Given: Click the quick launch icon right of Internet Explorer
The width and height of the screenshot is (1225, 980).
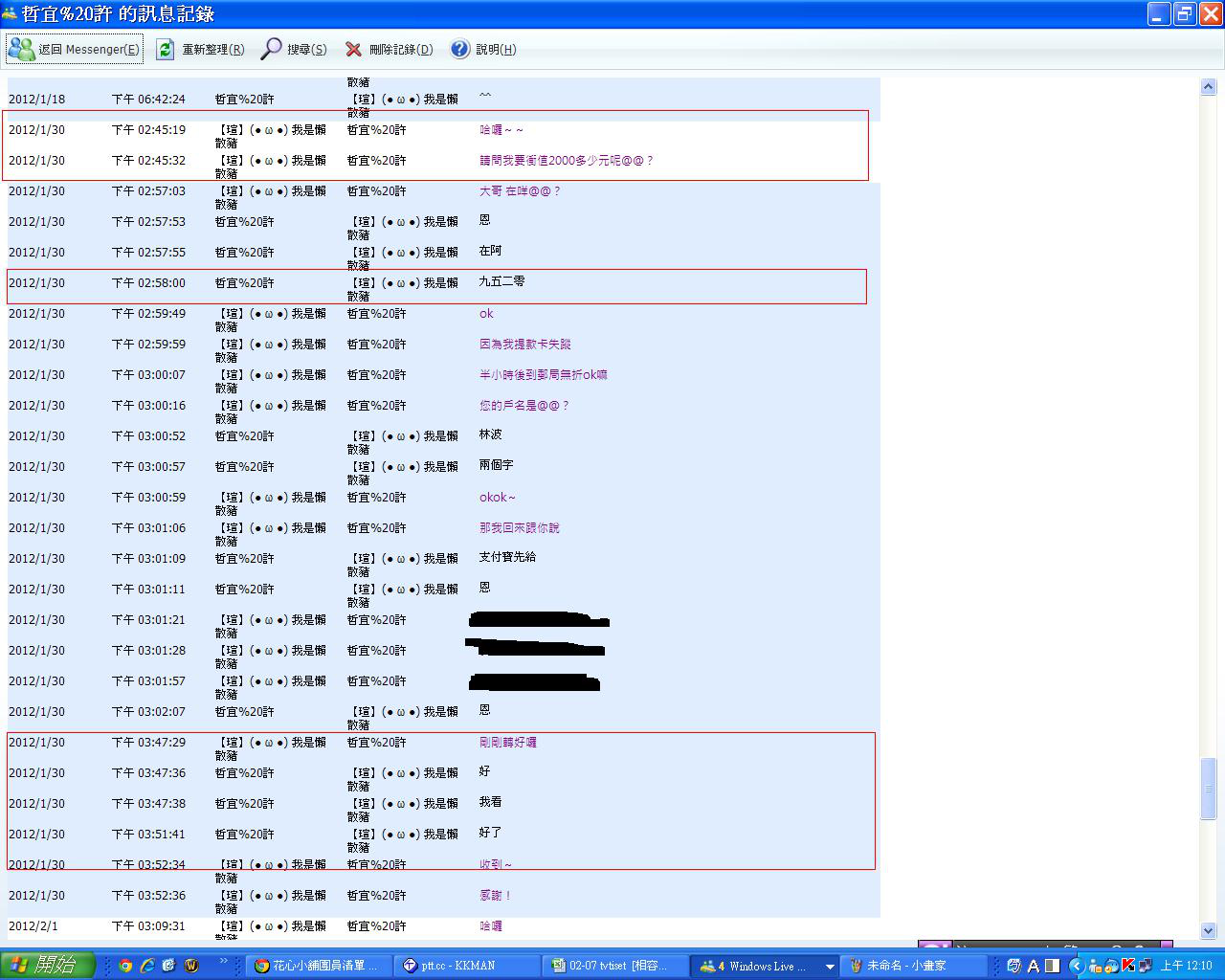Looking at the screenshot, I should click(169, 966).
